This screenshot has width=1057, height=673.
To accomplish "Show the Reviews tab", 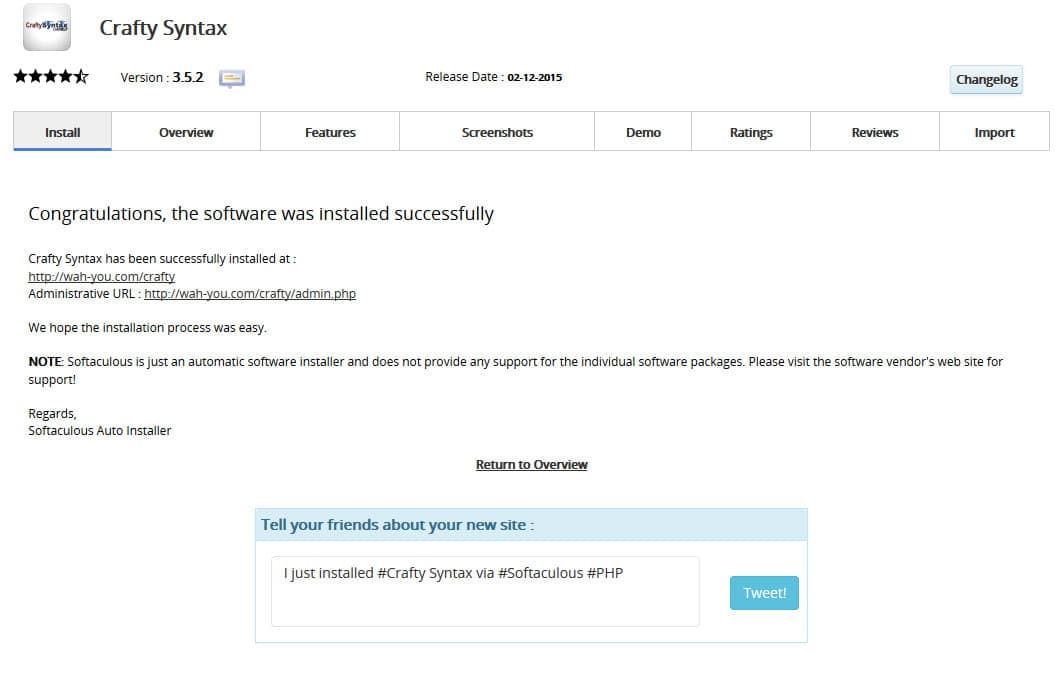I will [875, 132].
